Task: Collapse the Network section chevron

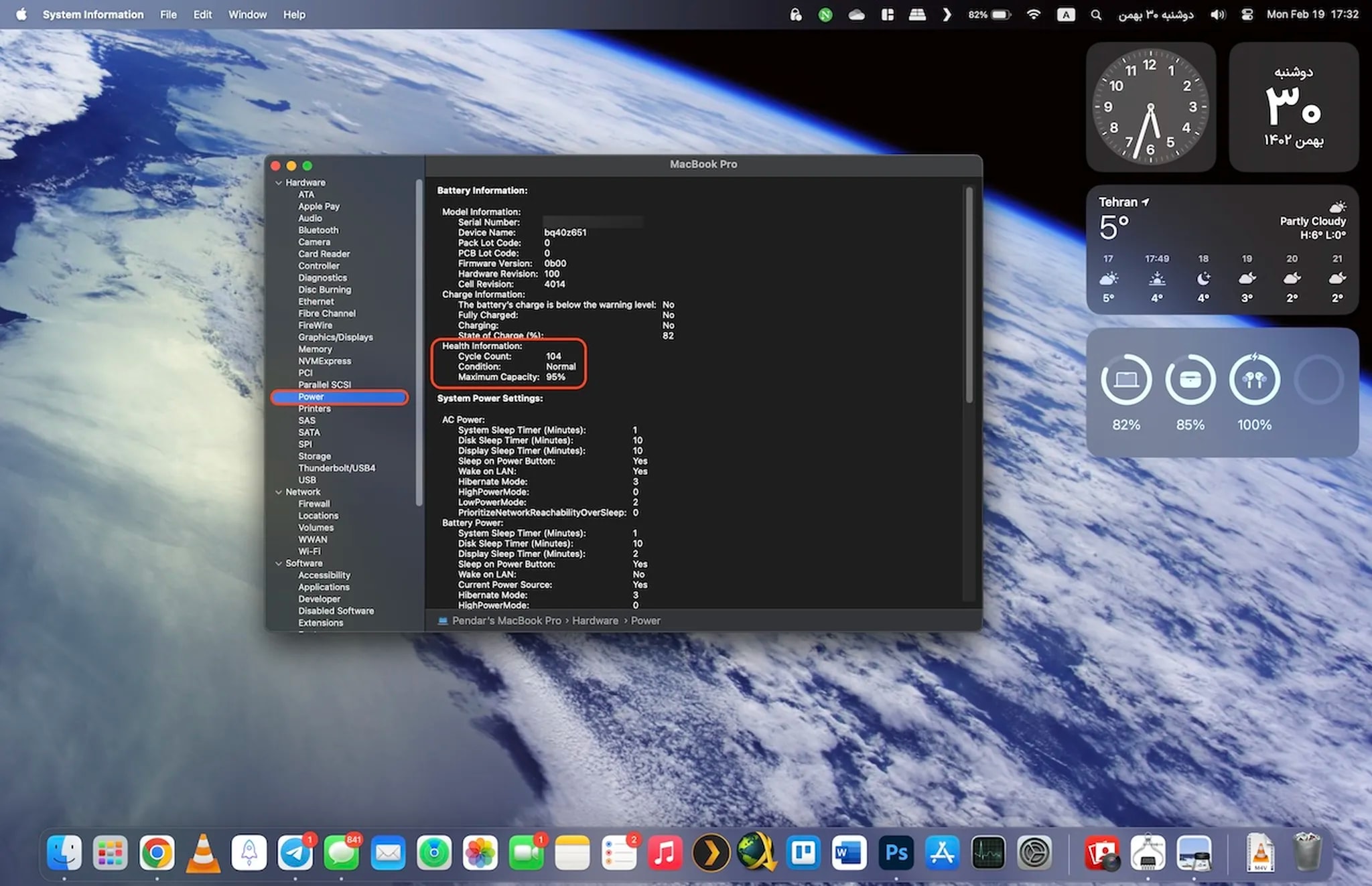Action: [279, 492]
